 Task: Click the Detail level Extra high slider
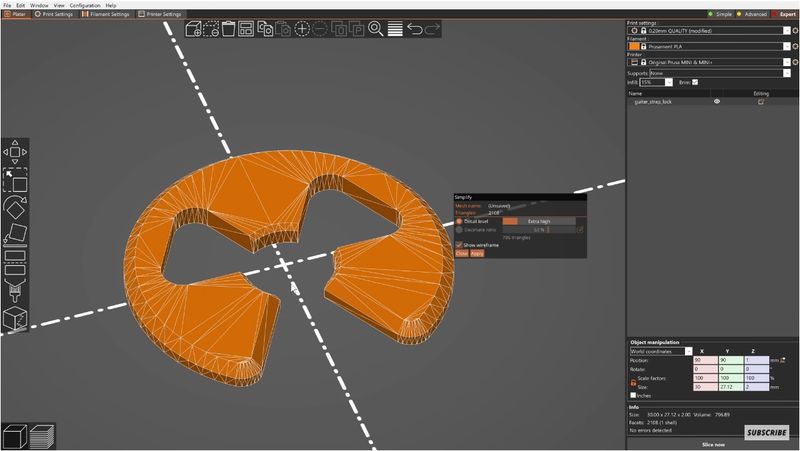coord(539,221)
